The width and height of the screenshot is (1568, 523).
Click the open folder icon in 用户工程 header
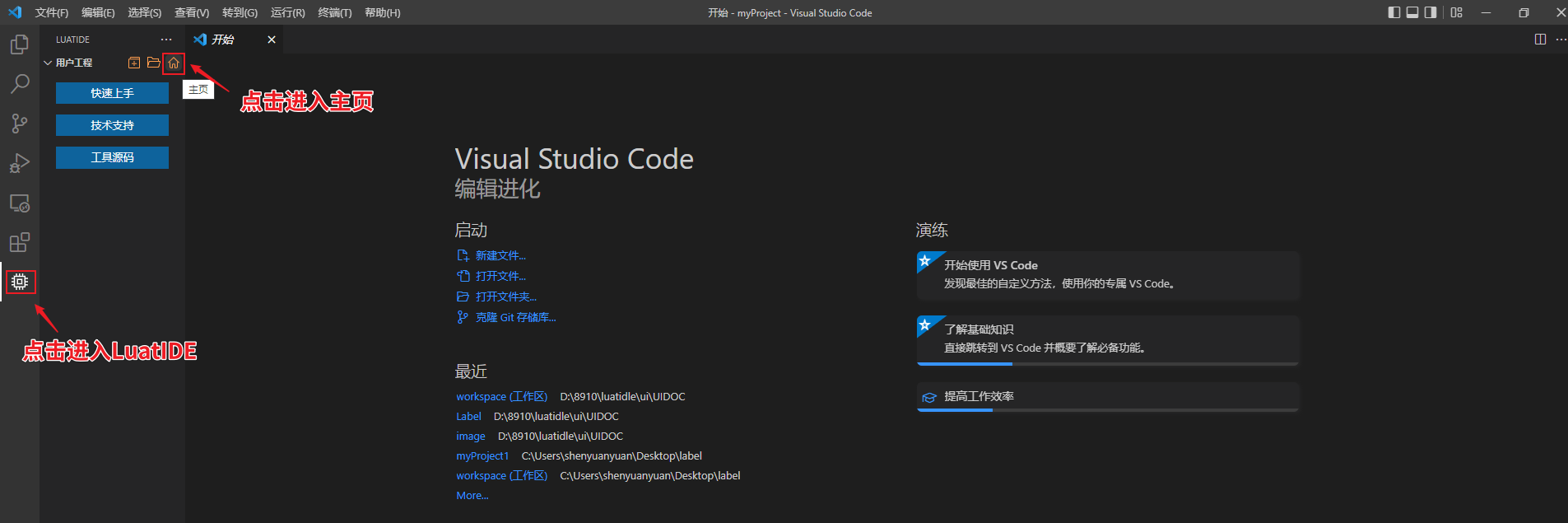coord(153,63)
